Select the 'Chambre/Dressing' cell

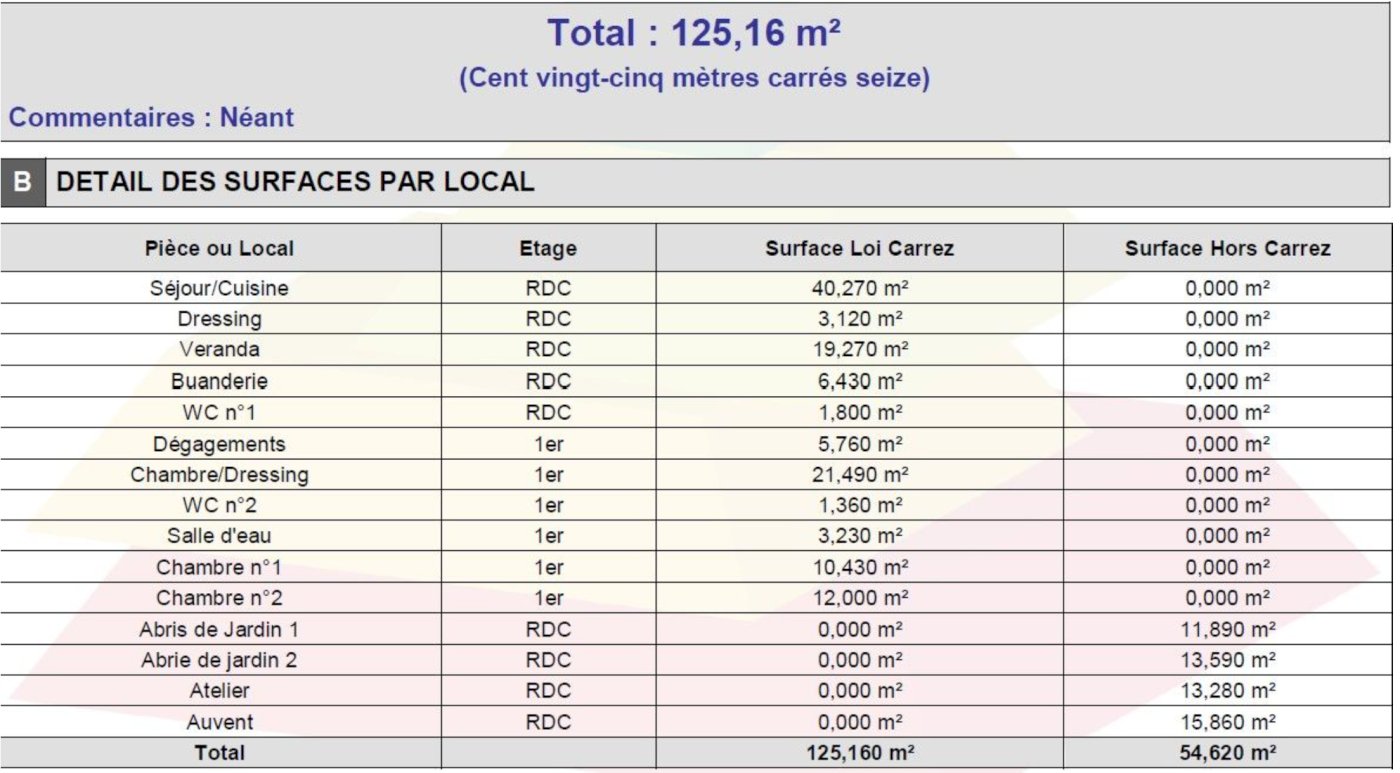click(x=220, y=474)
